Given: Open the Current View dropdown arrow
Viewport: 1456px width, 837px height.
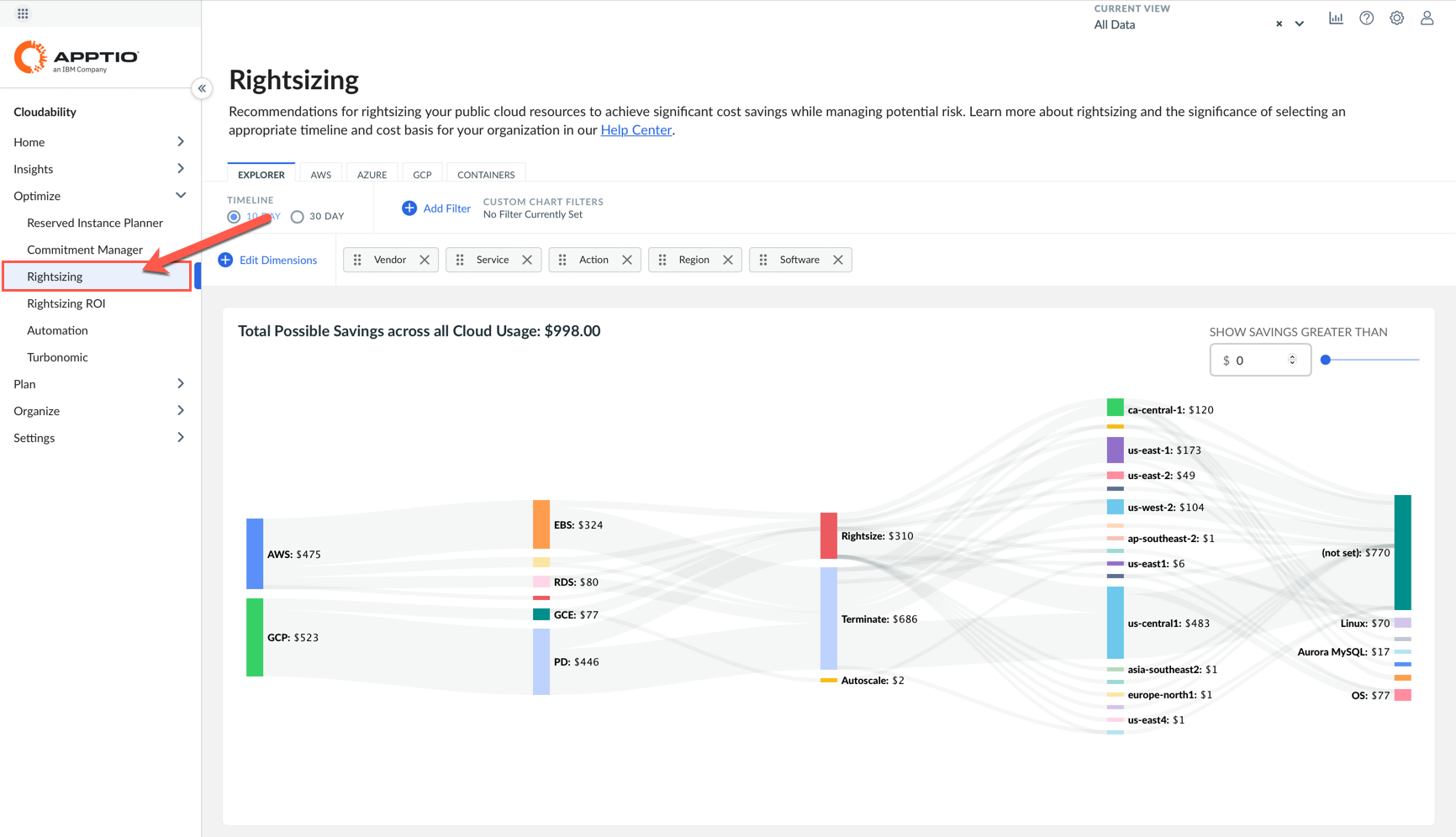Looking at the screenshot, I should click(1300, 24).
